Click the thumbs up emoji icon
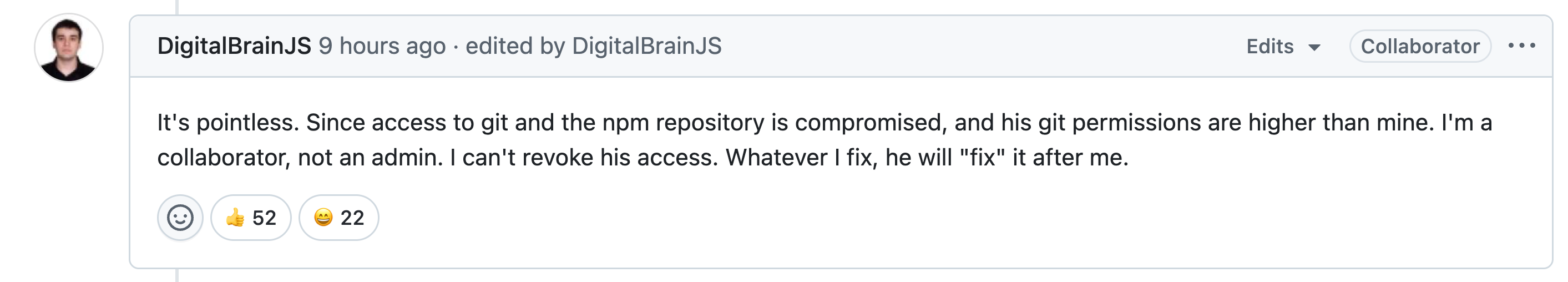Image resolution: width=1568 pixels, height=282 pixels. pos(235,218)
